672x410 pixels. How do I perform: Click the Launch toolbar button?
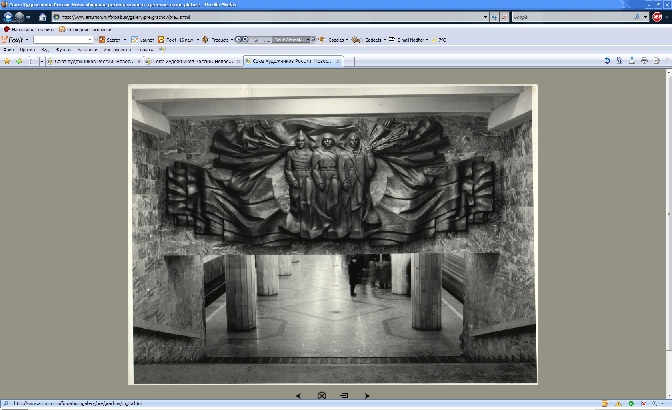point(143,39)
